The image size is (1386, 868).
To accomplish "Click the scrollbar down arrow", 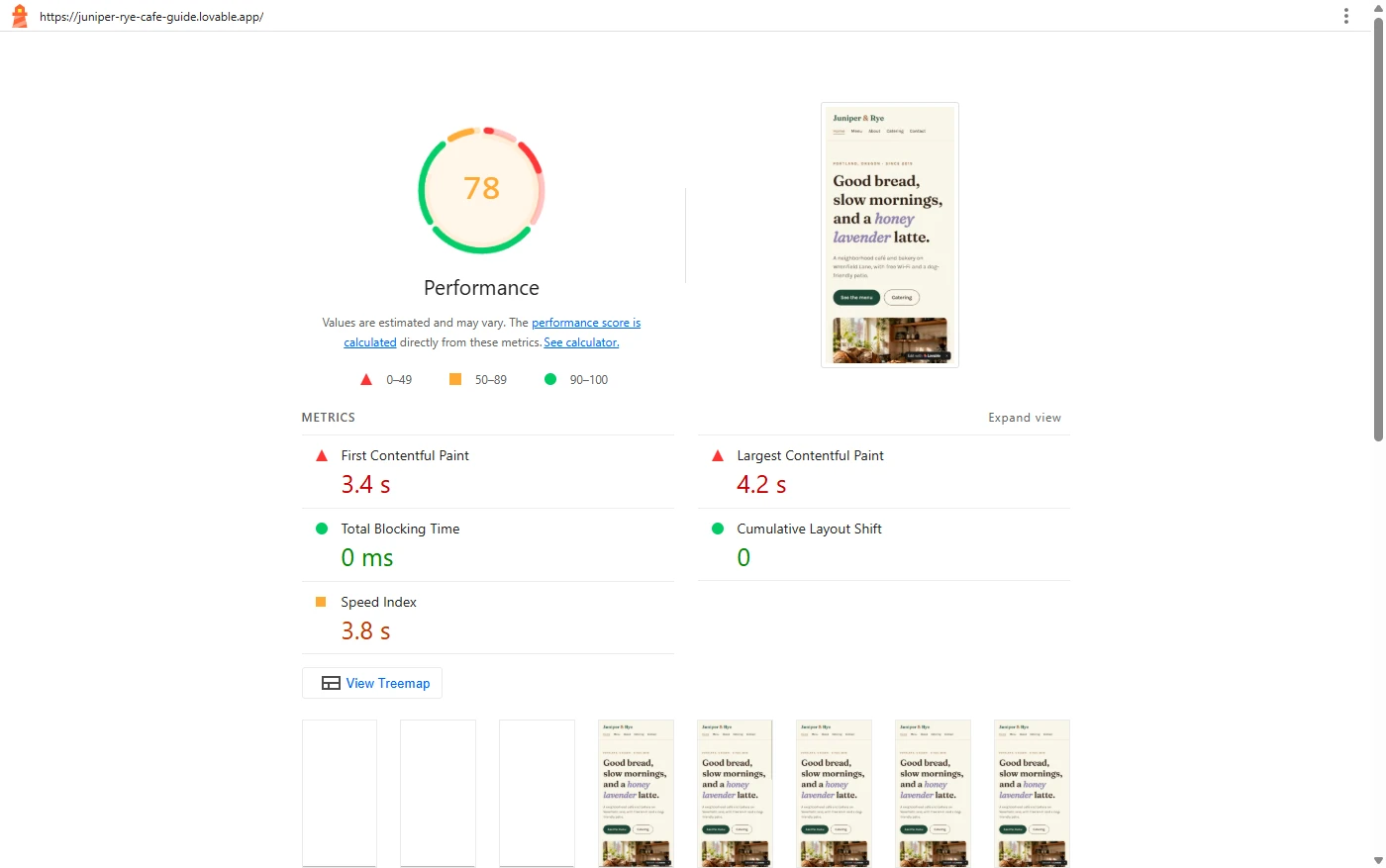I will [1378, 860].
